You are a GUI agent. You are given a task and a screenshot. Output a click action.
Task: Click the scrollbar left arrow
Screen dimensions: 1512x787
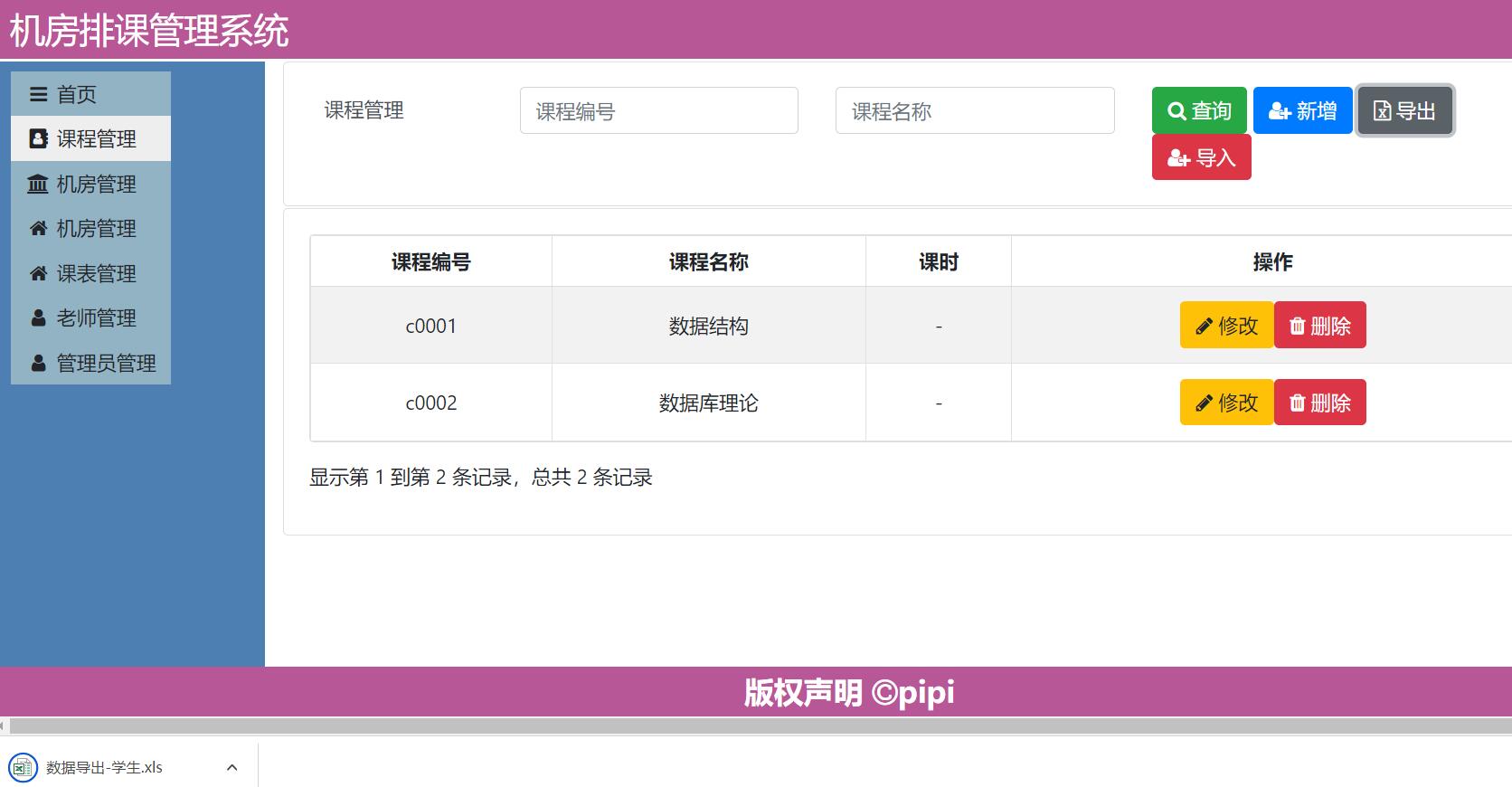[x=4, y=725]
